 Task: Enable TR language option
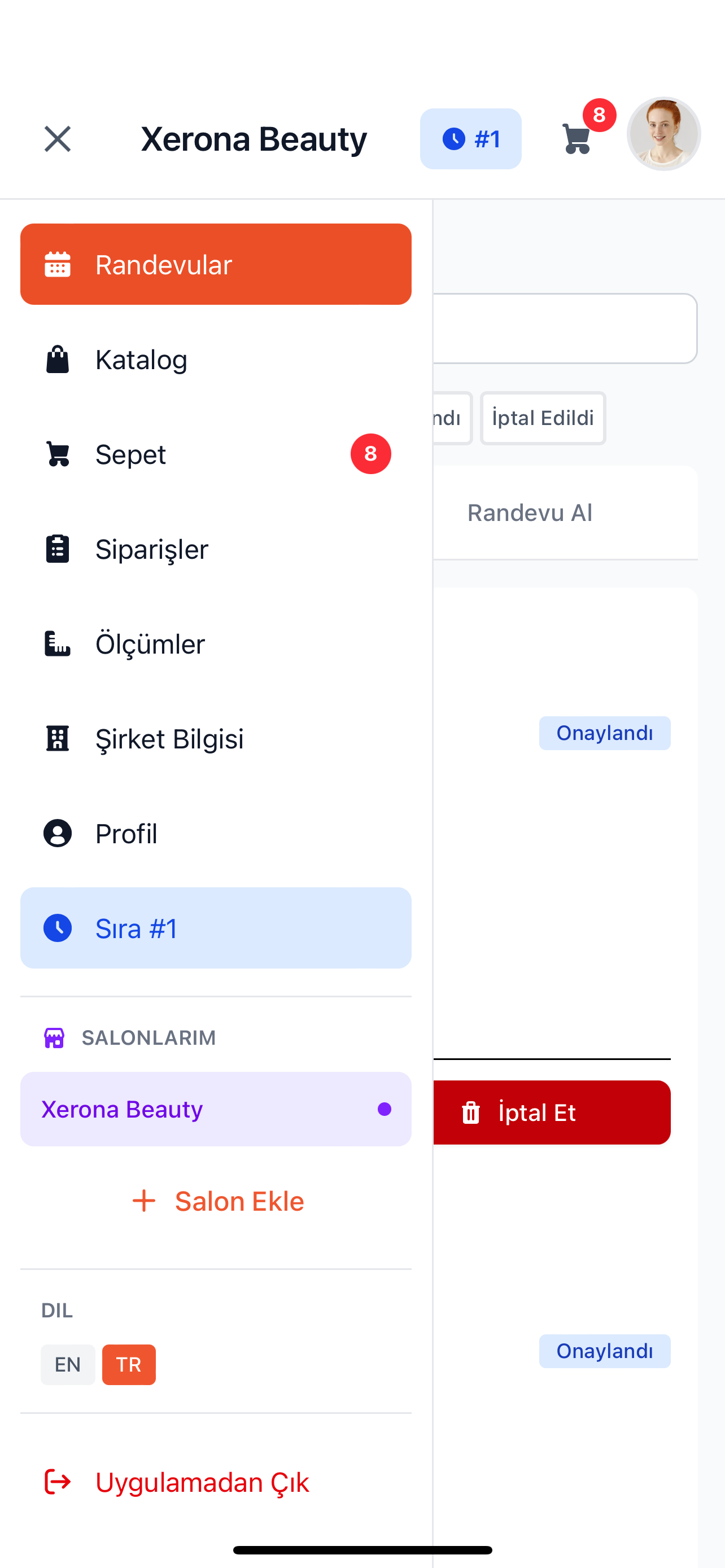click(x=128, y=1365)
